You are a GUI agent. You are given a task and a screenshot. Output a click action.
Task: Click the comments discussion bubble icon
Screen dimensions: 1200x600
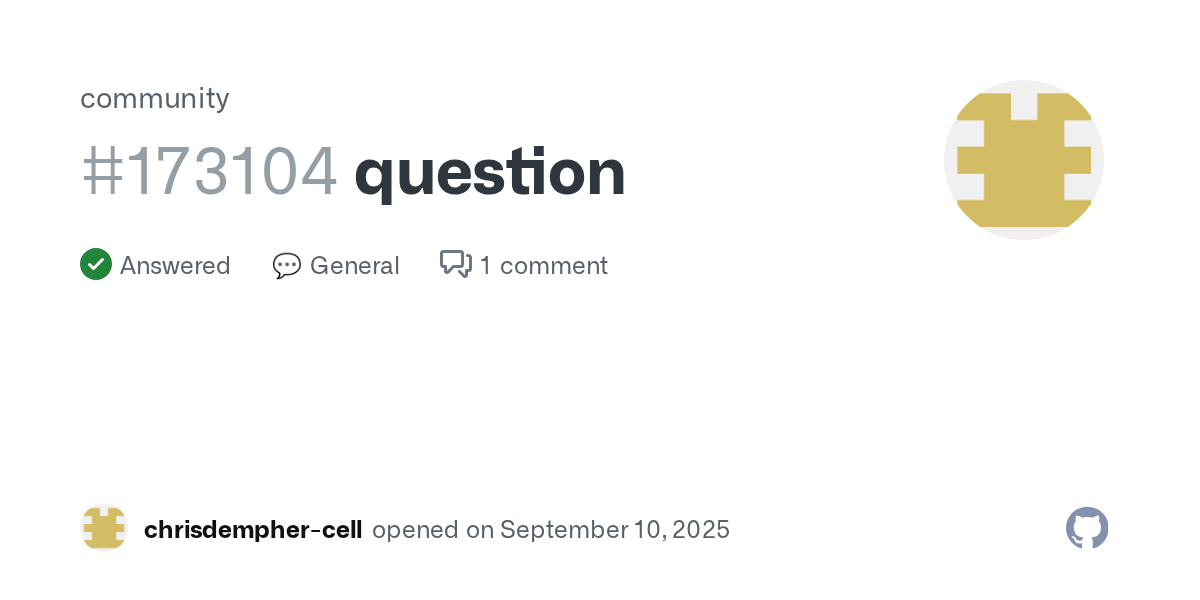(456, 264)
